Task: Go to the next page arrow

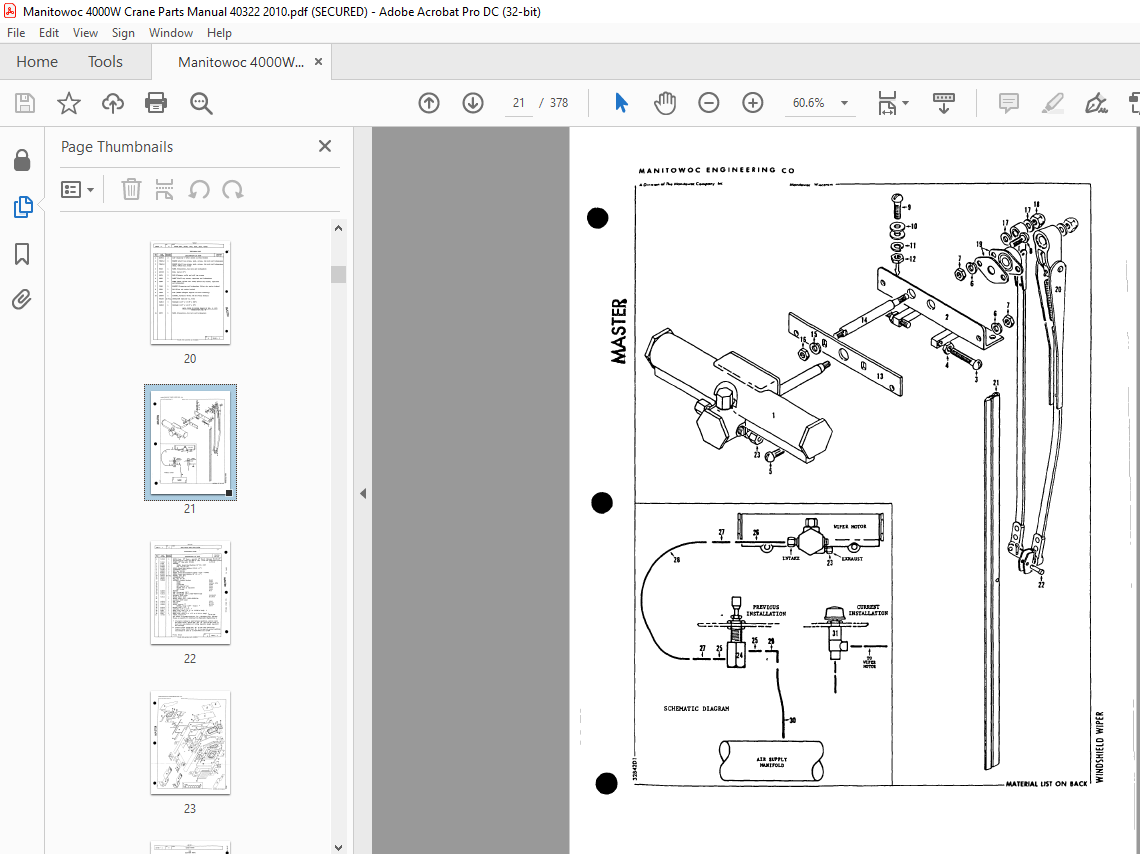Action: pos(473,103)
